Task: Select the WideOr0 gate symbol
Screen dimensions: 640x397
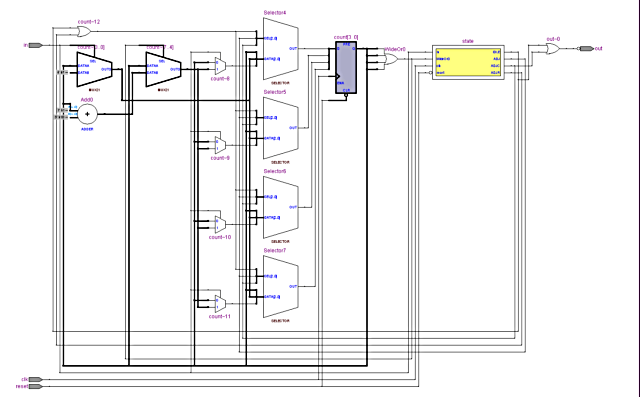Action: (391, 59)
